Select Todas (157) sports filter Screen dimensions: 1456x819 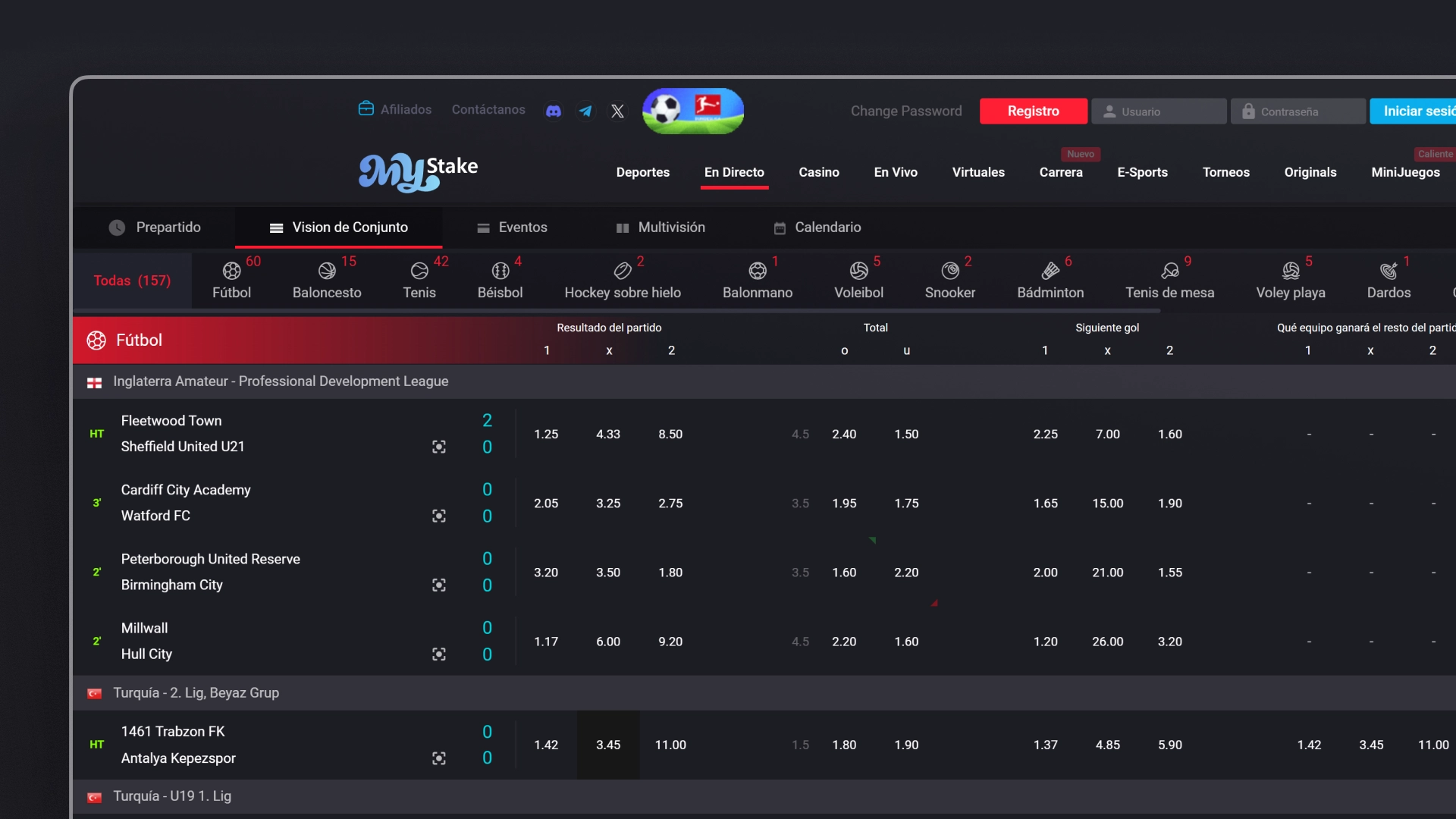pyautogui.click(x=132, y=281)
